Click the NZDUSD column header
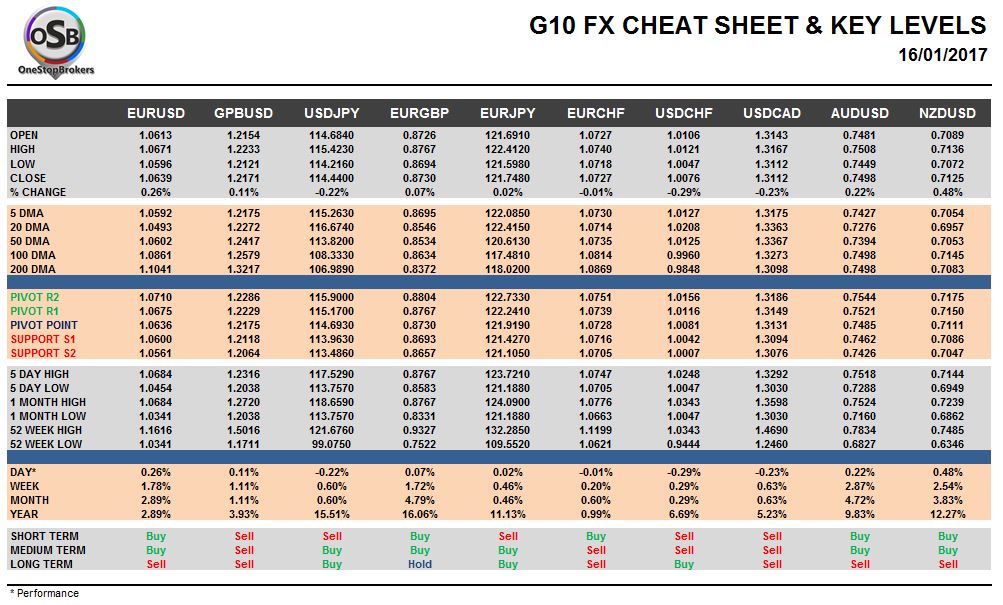This screenshot has height=605, width=1003. tap(947, 113)
